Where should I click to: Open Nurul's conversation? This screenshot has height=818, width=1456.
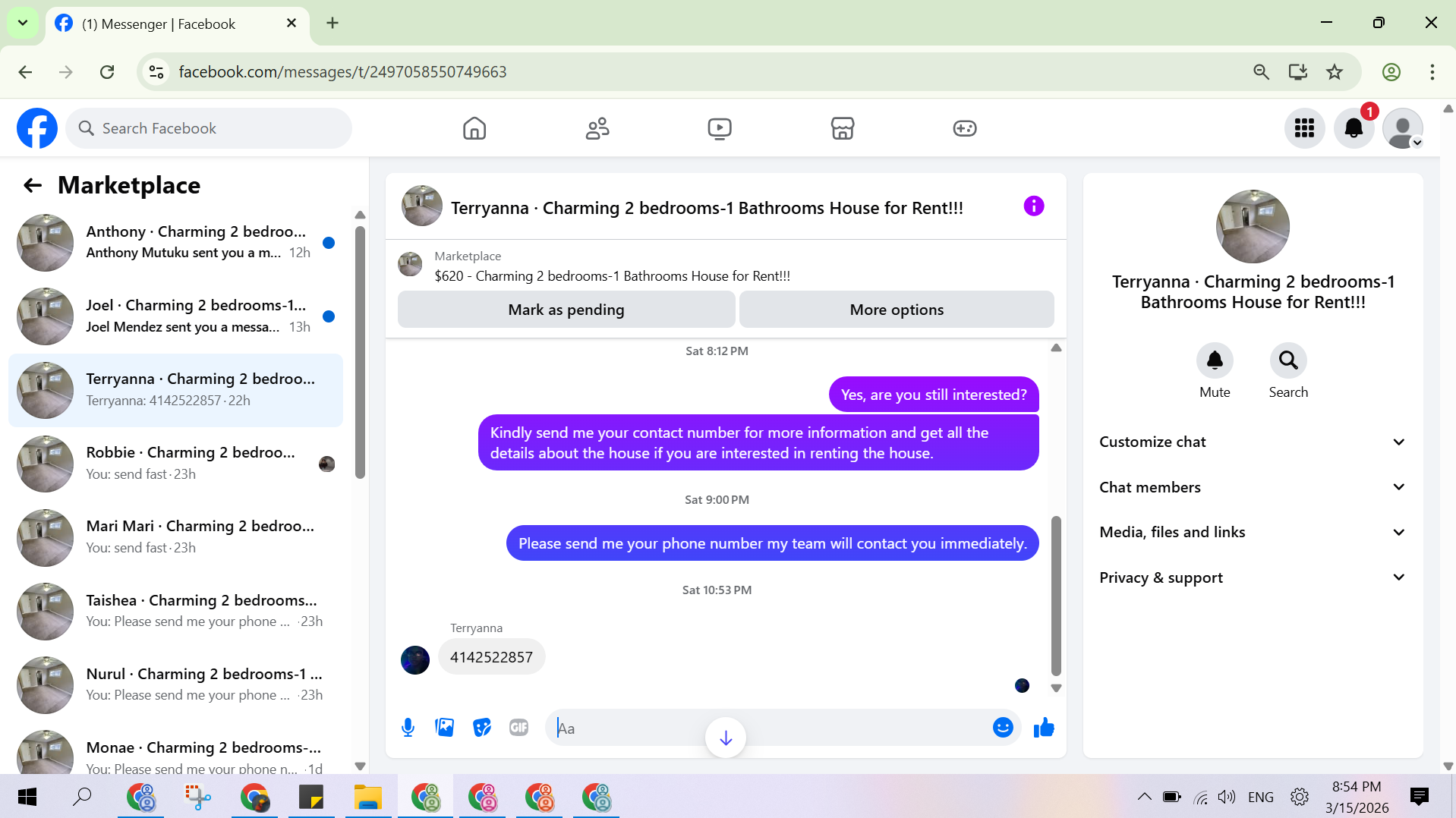click(x=175, y=684)
